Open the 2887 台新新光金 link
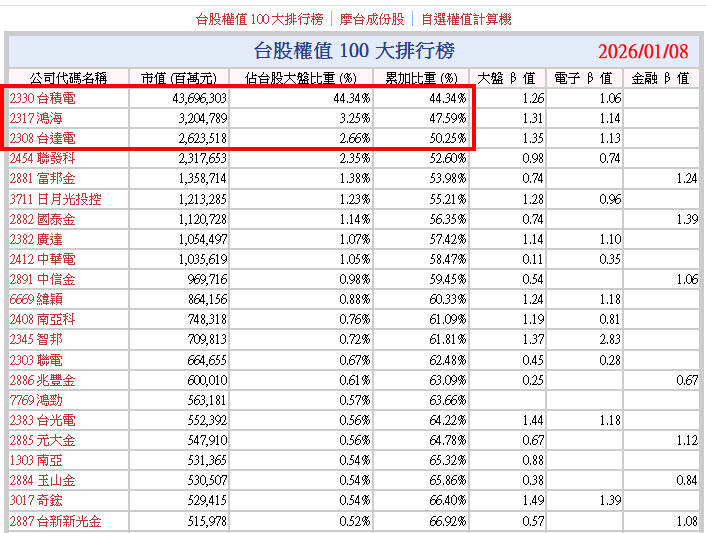 click(x=55, y=521)
